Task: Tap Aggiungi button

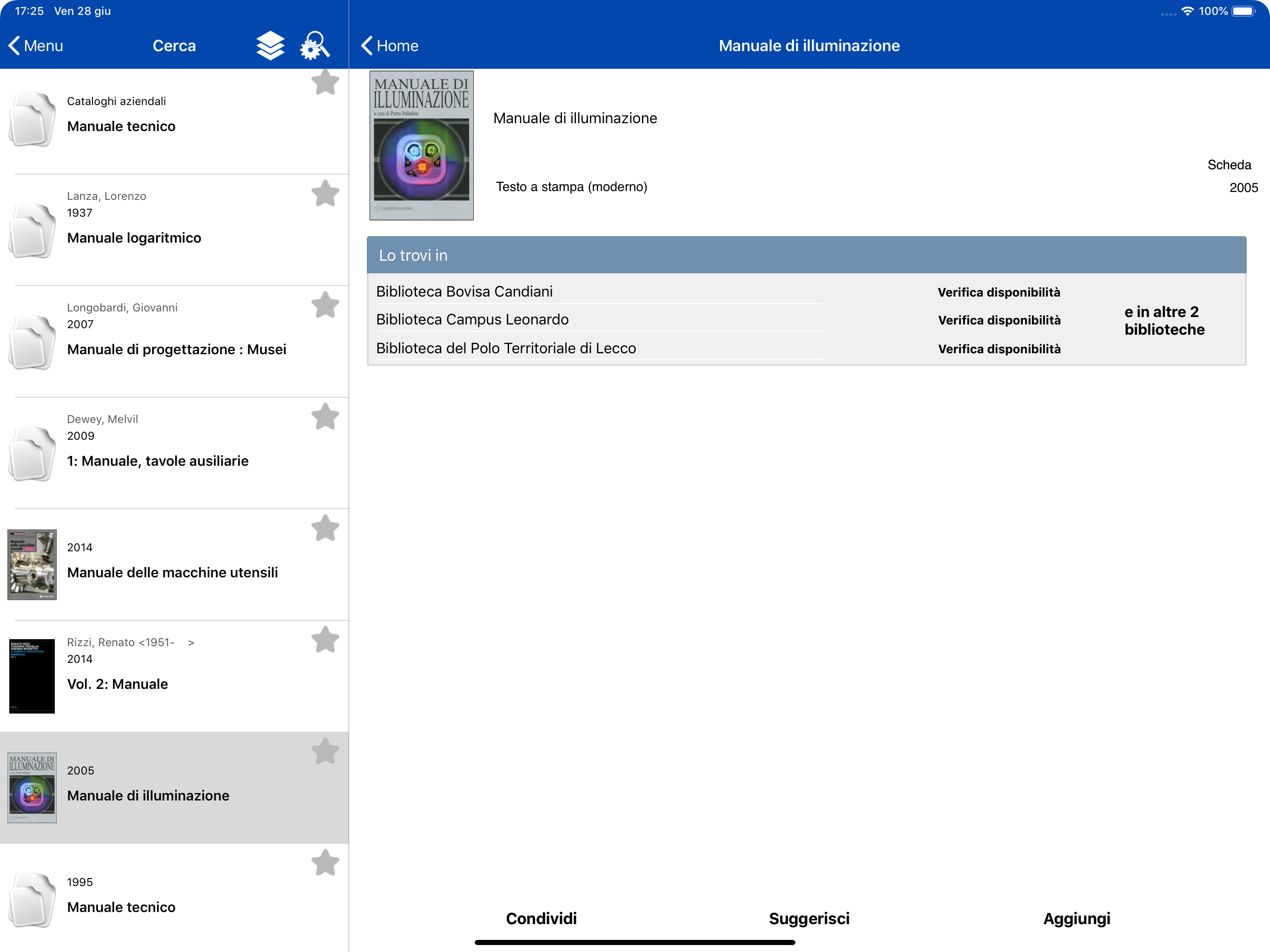Action: (x=1077, y=918)
